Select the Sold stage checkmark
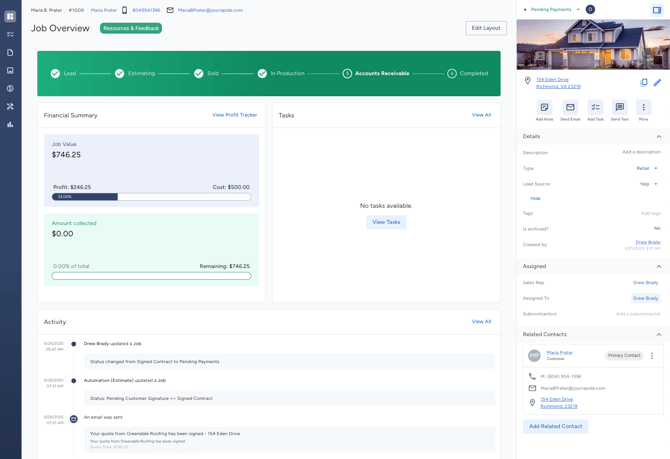The height and width of the screenshot is (459, 670). [199, 74]
